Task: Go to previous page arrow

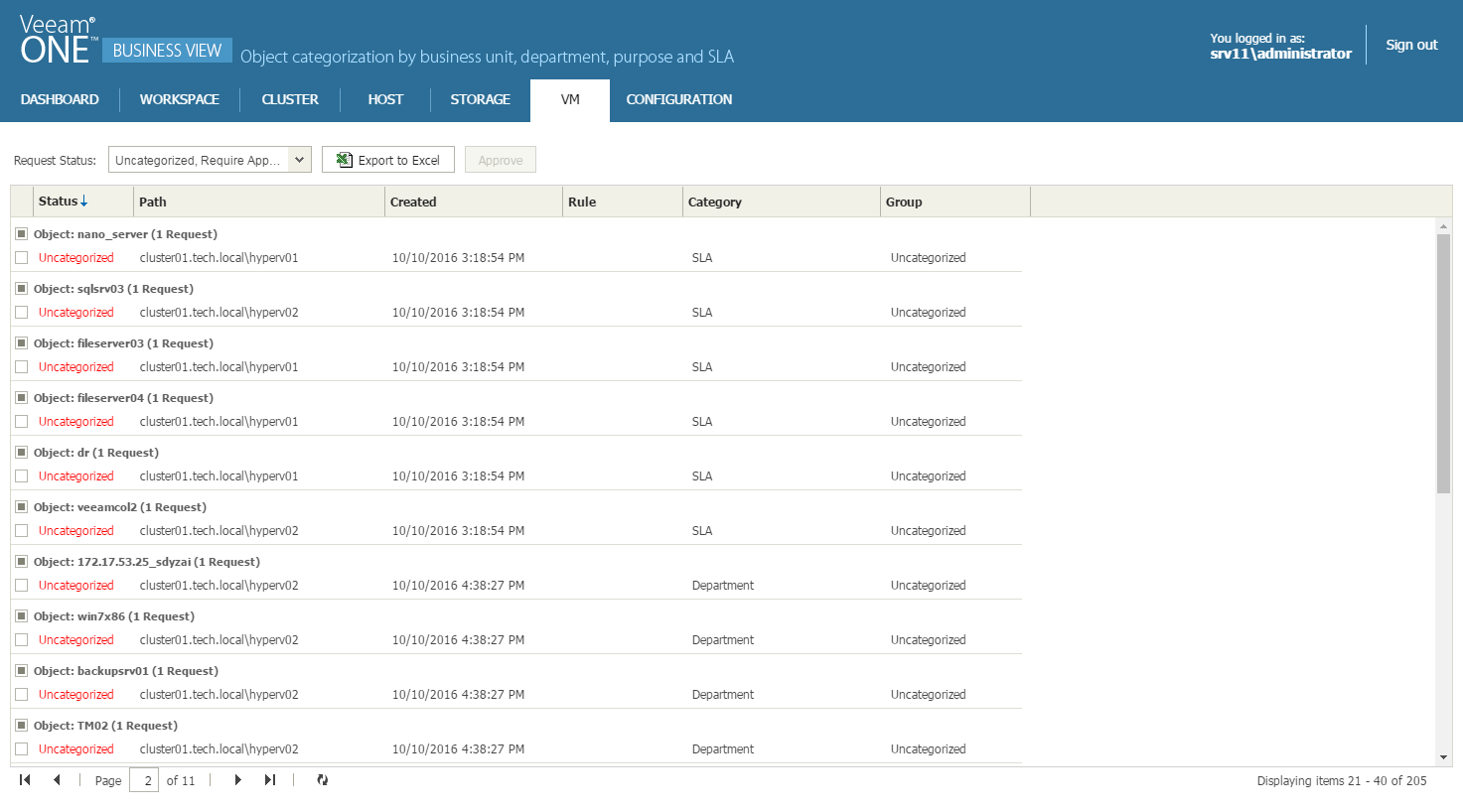Action: click(57, 780)
